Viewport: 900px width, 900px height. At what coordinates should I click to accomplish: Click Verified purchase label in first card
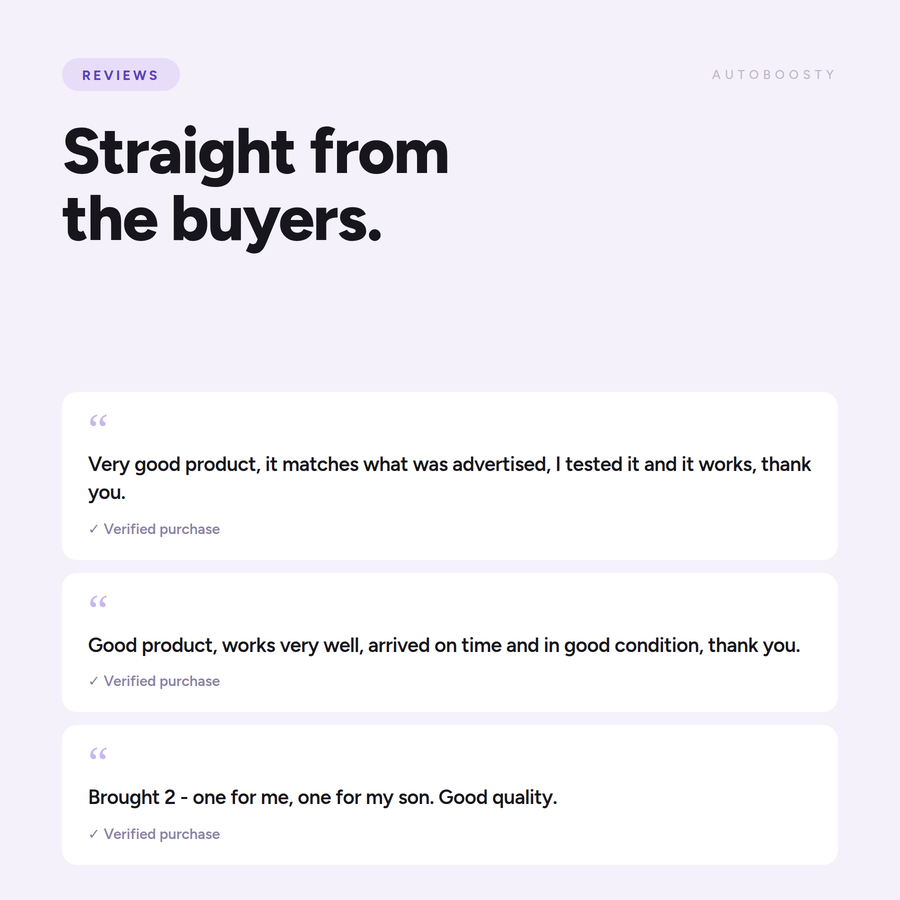pos(161,529)
